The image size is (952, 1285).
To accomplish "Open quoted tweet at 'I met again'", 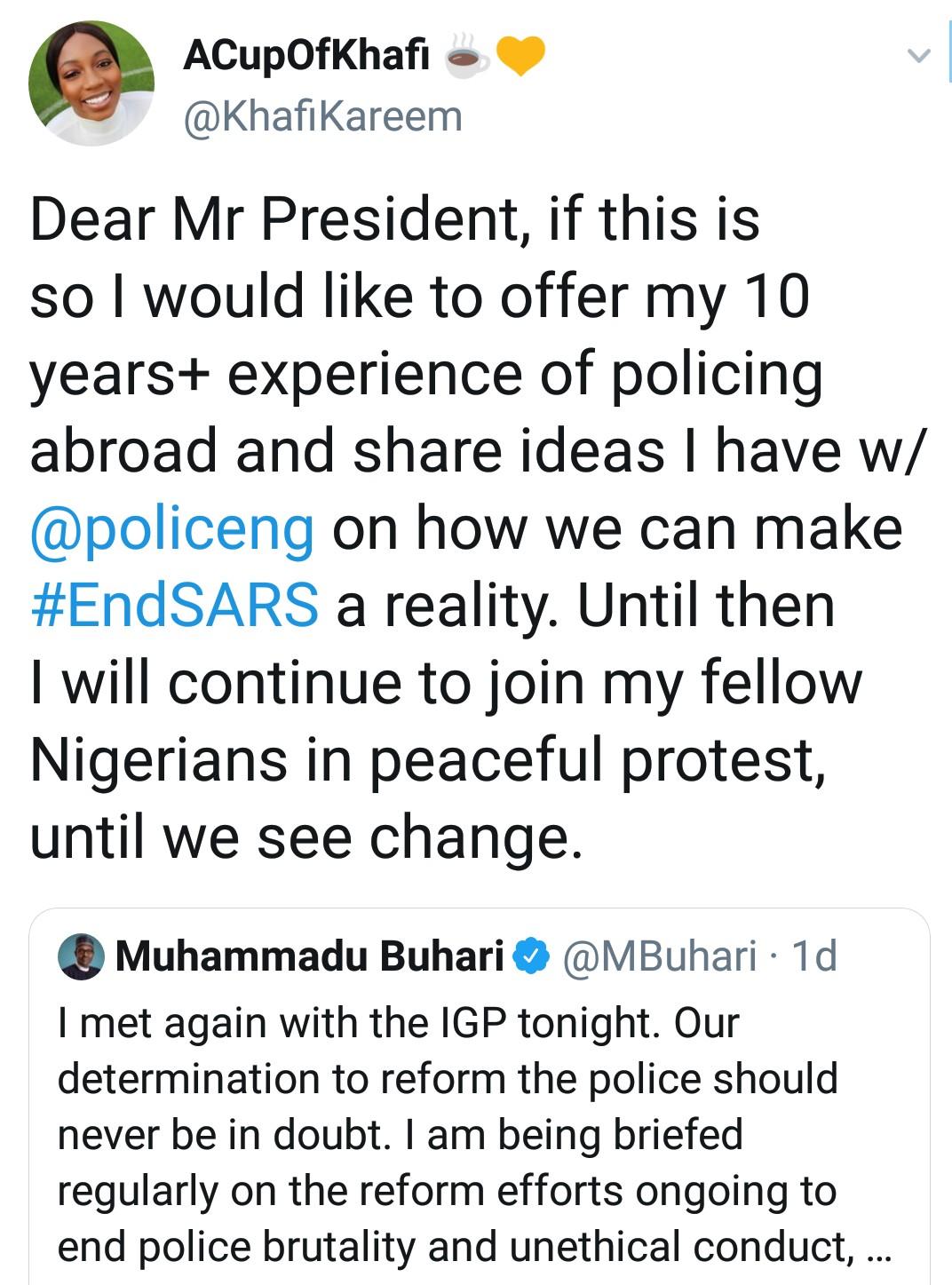I will [x=398, y=1023].
